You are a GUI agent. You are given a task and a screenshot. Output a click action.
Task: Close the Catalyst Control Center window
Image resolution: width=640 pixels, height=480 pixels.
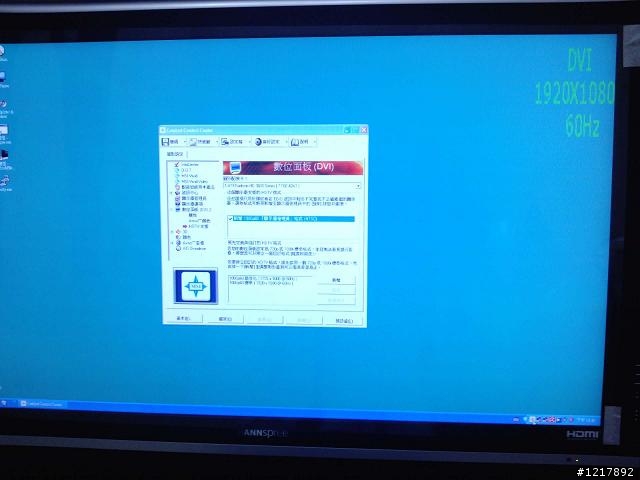tap(364, 130)
